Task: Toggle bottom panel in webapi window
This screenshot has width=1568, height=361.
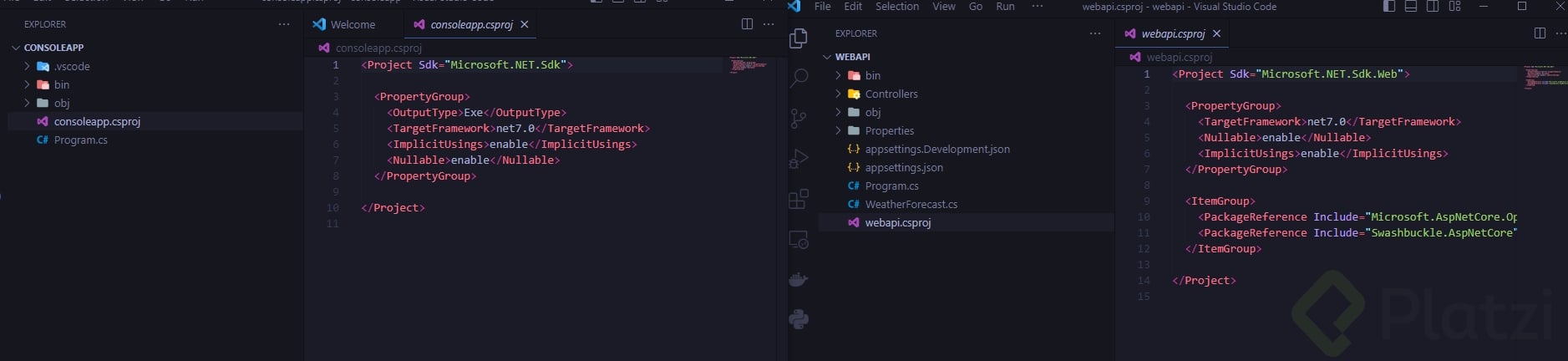Action: [1411, 6]
